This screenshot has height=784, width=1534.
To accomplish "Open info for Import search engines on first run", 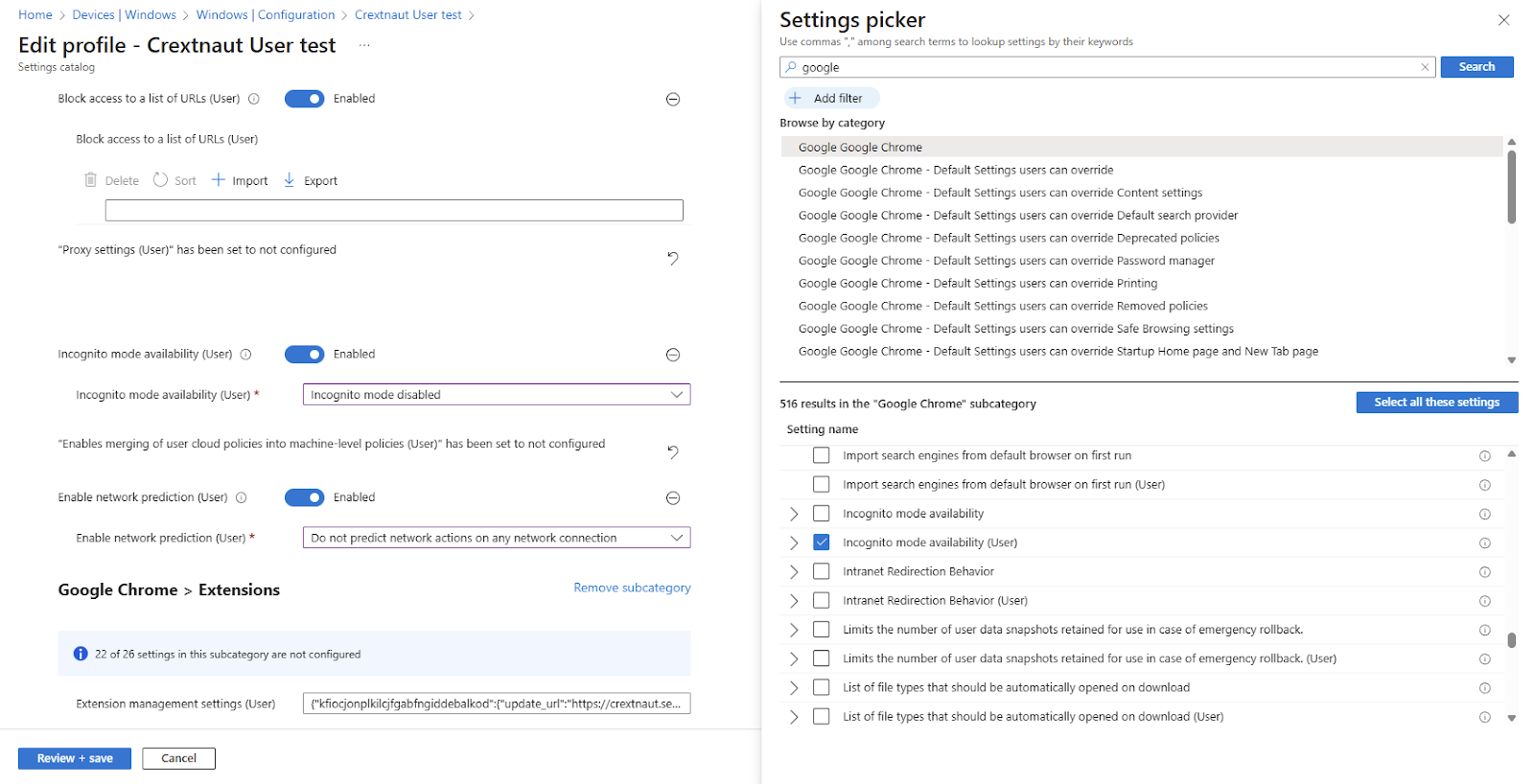I will [x=1485, y=456].
